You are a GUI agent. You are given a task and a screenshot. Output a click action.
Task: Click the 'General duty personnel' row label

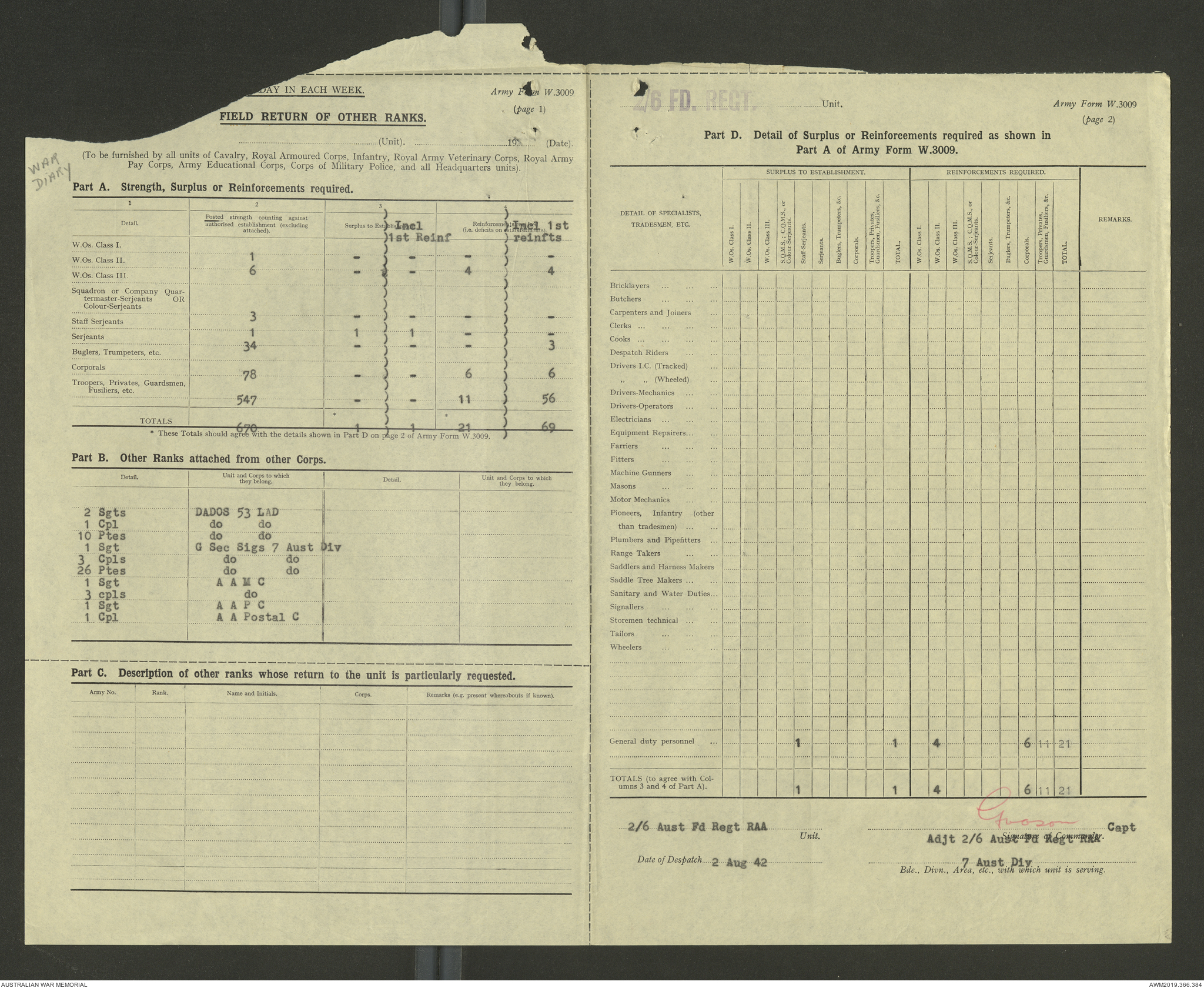[x=651, y=741]
